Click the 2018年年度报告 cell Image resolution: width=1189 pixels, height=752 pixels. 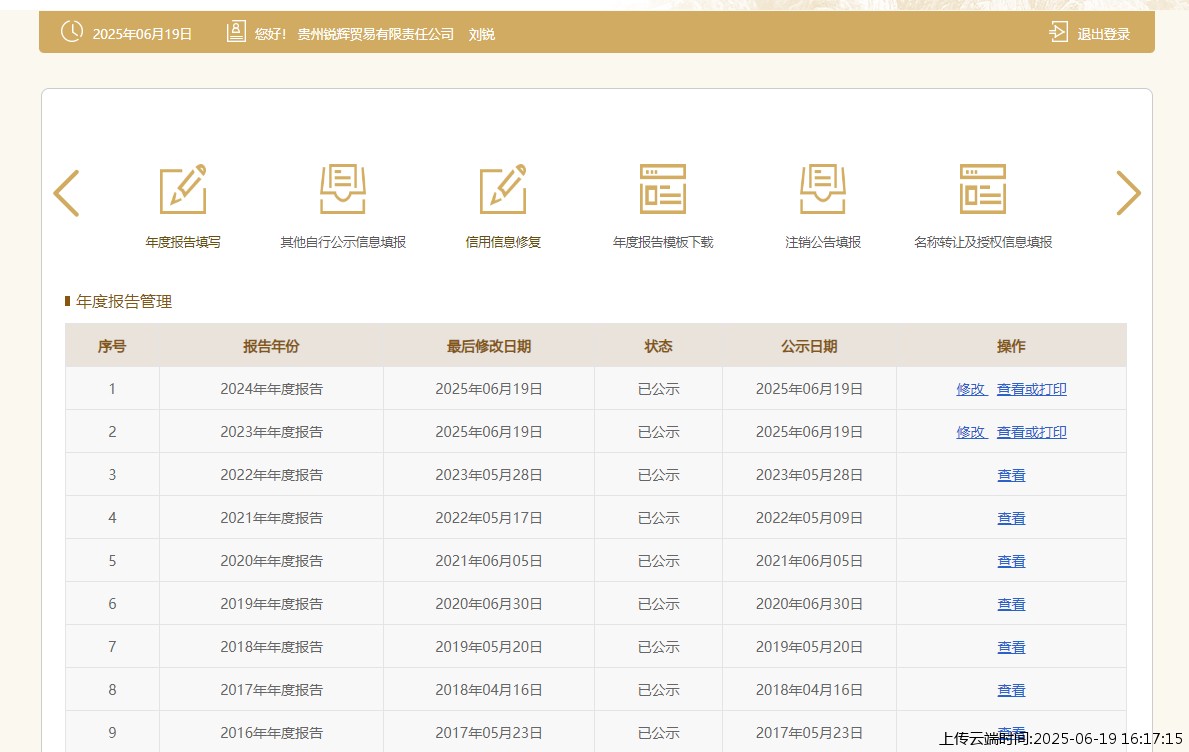[x=271, y=647]
